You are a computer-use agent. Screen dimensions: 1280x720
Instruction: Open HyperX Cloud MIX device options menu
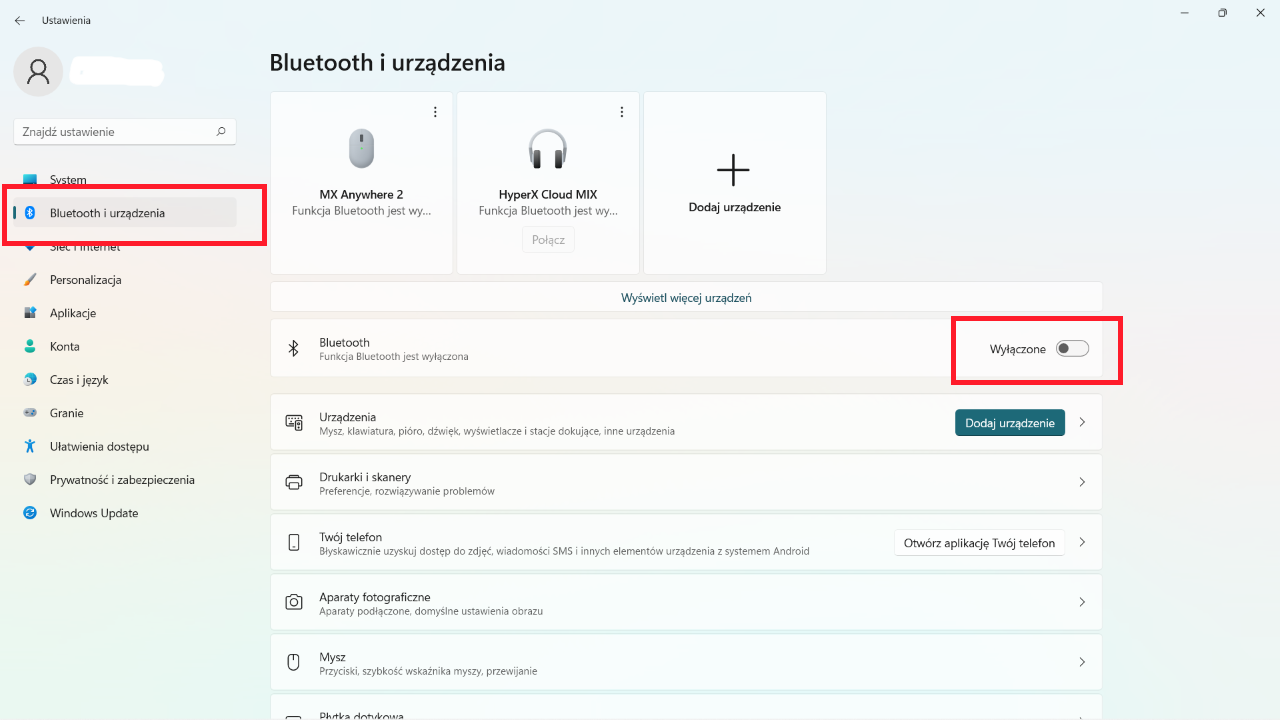point(622,112)
